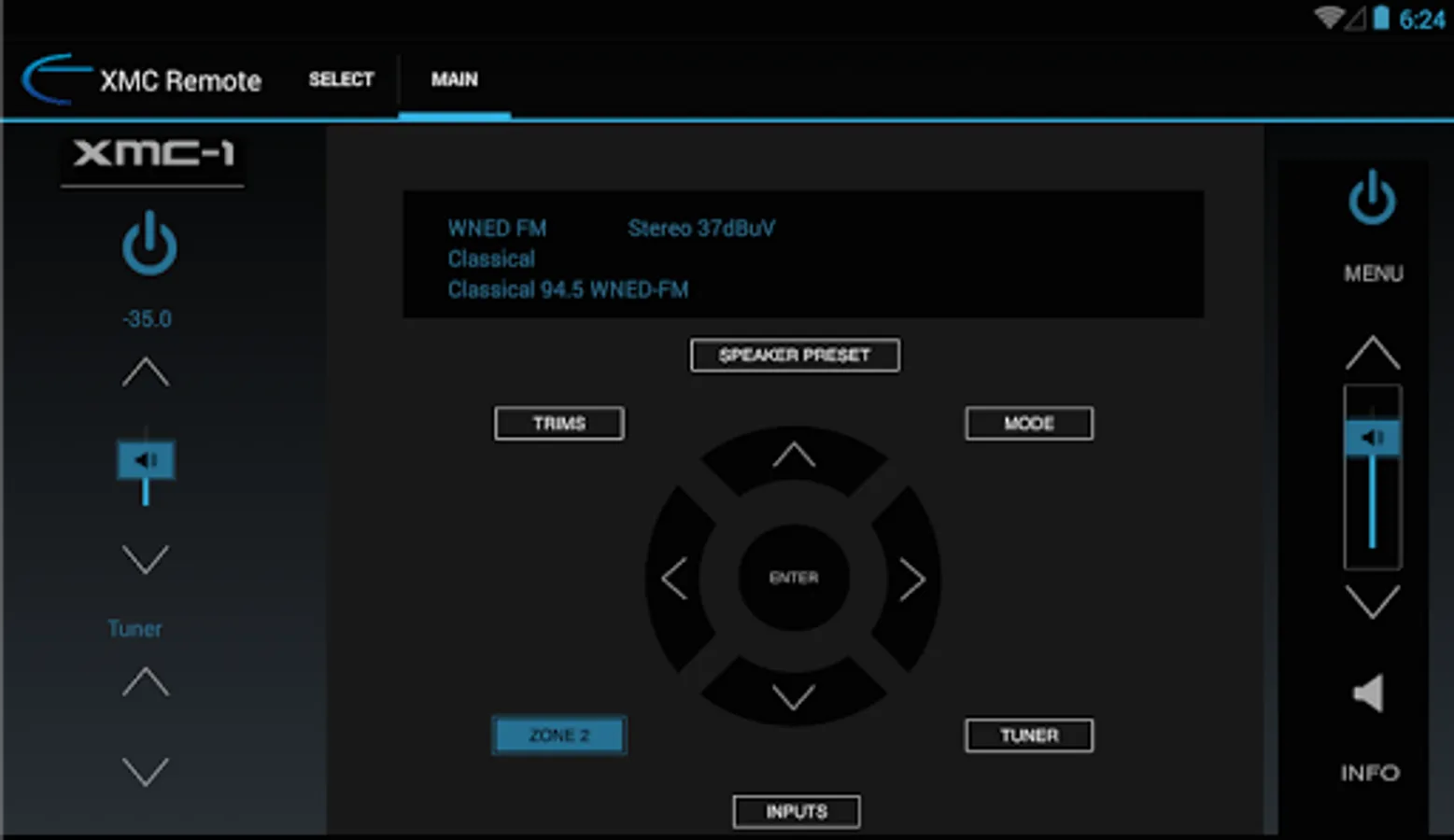Lower the left zone volume with down arrow

(146, 559)
